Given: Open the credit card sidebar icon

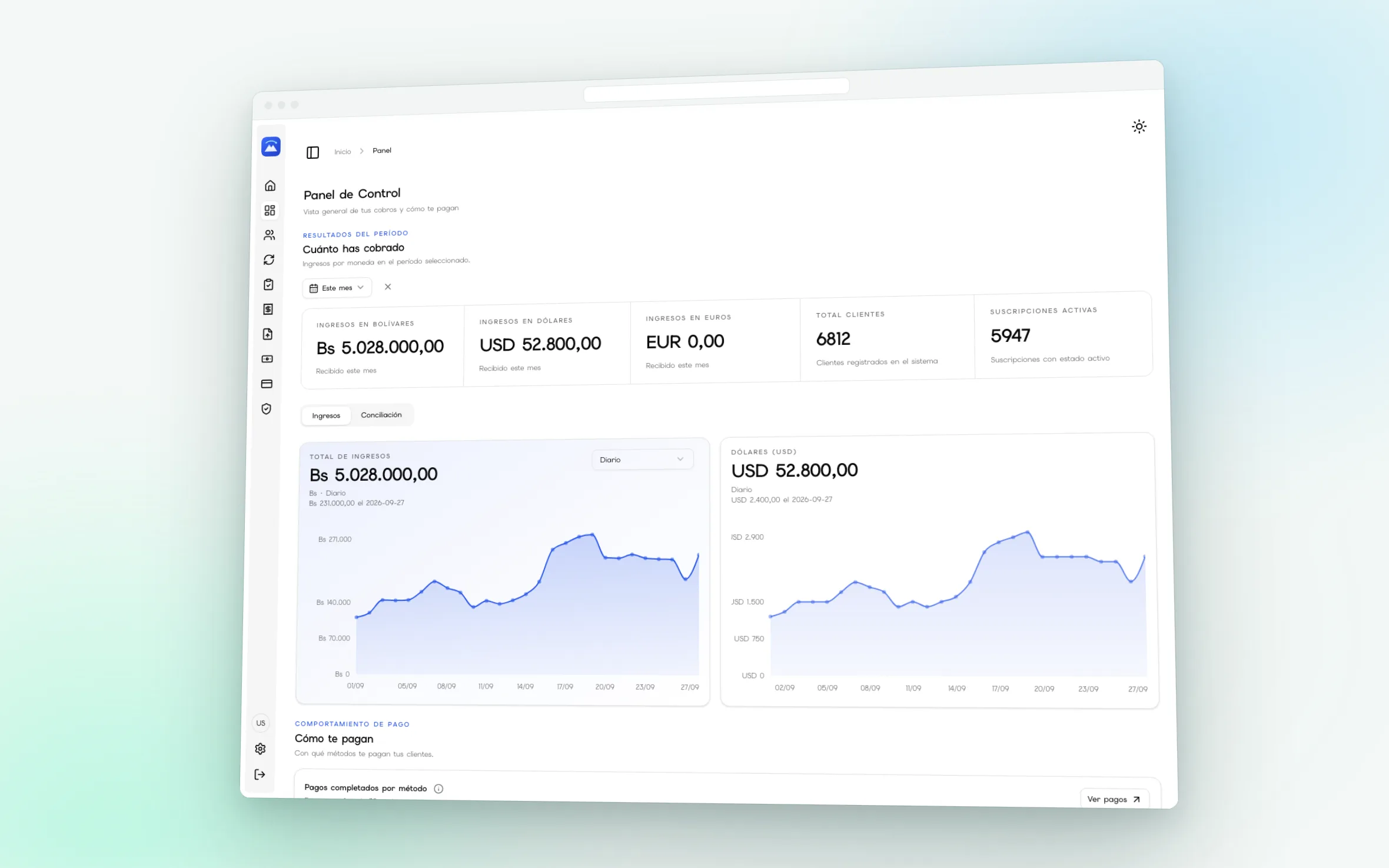Looking at the screenshot, I should (x=267, y=384).
